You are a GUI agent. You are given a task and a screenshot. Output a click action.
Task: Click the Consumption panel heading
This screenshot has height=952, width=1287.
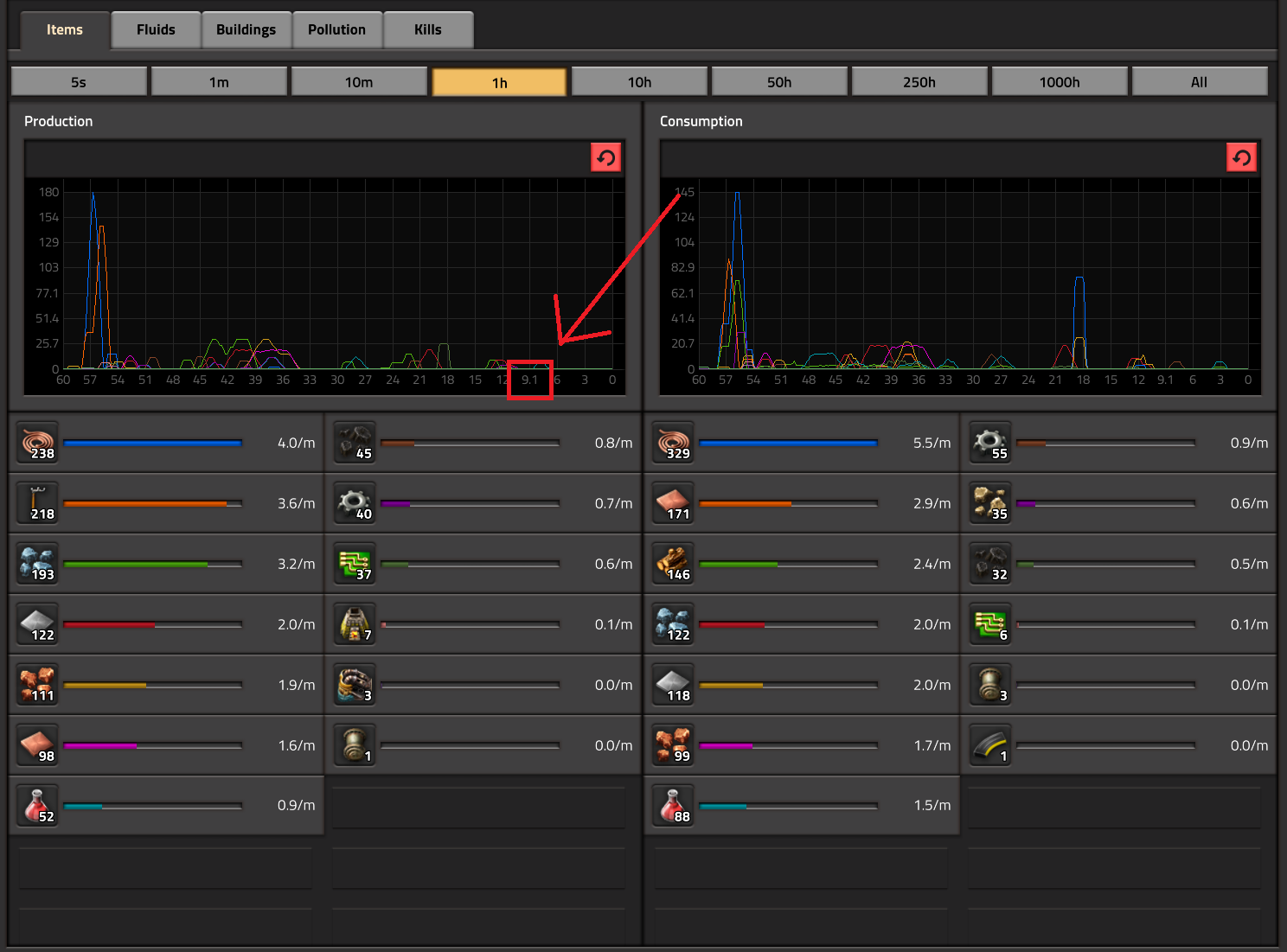point(701,121)
